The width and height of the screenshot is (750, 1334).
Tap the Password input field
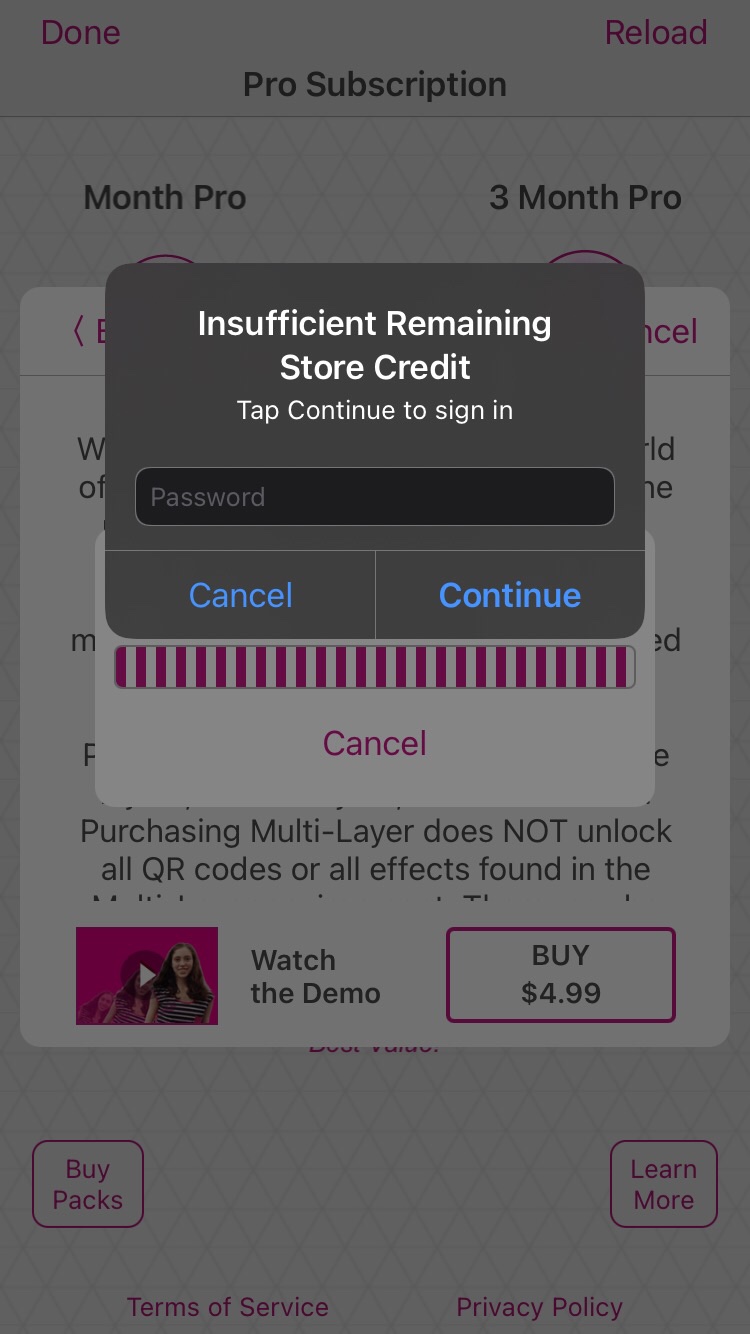[x=375, y=496]
